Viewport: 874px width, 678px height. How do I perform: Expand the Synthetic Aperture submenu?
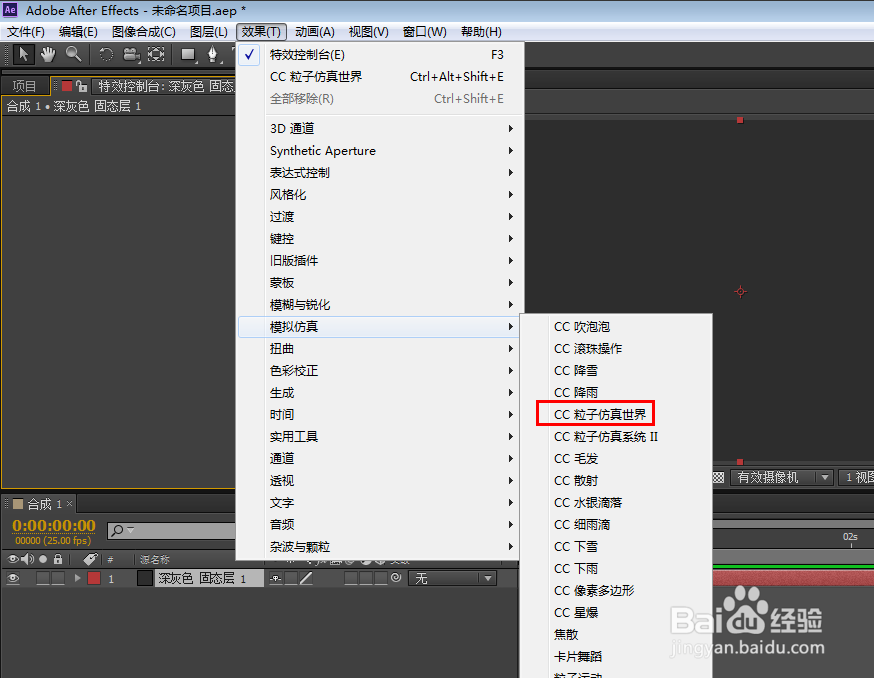point(381,151)
